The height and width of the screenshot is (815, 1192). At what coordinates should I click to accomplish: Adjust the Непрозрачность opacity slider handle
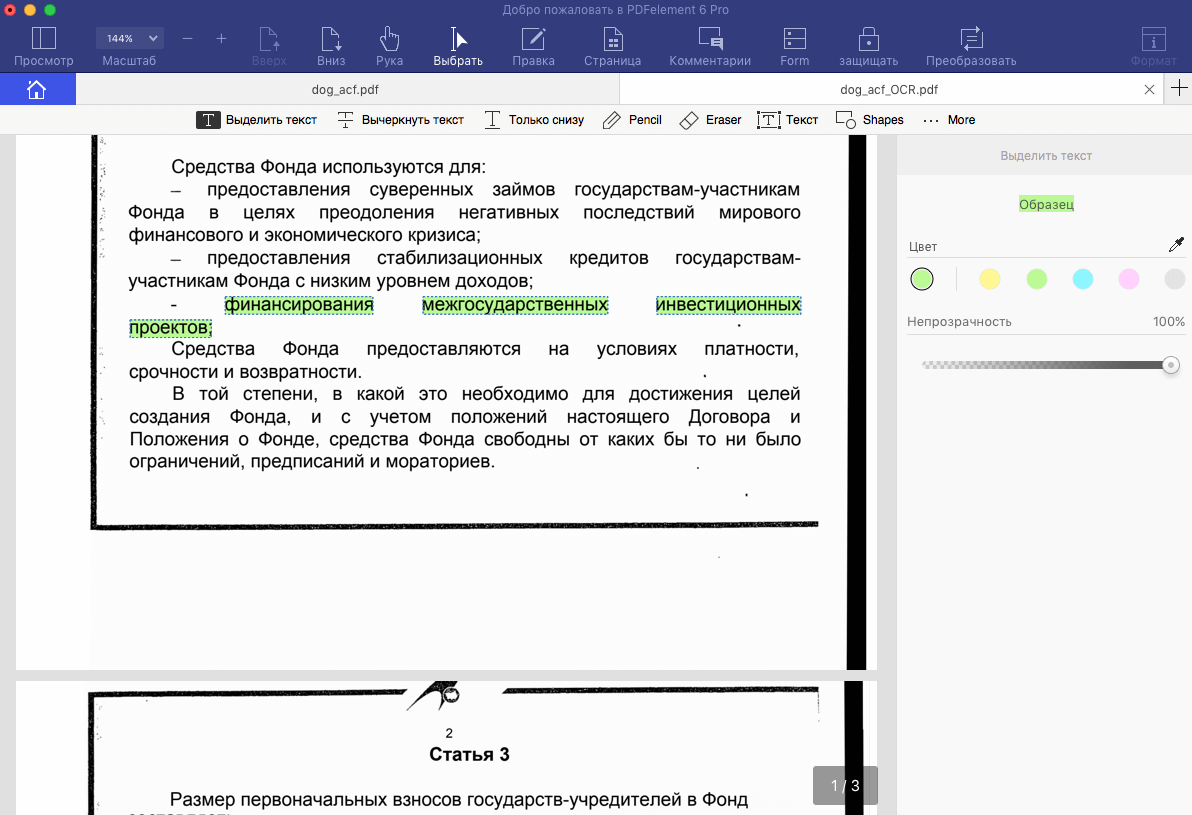[1171, 365]
